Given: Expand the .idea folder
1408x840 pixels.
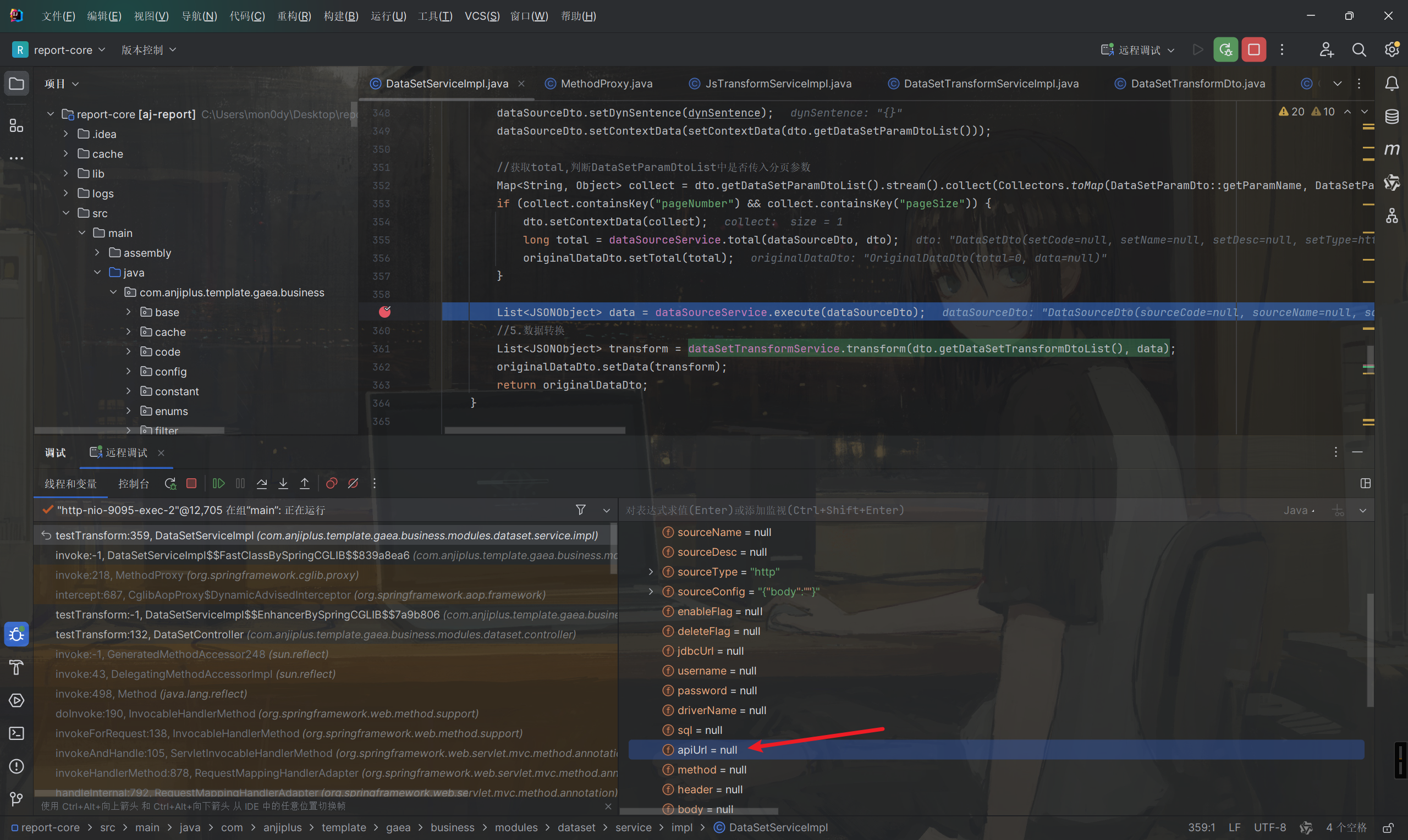Looking at the screenshot, I should [65, 134].
